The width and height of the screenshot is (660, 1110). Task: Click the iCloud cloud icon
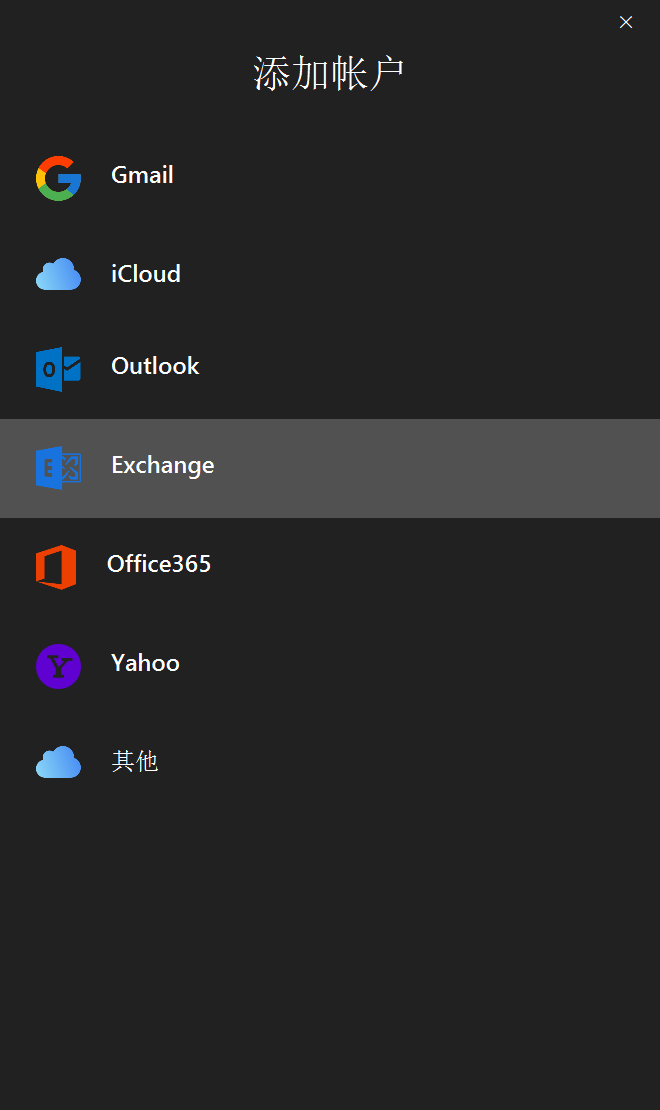click(58, 274)
